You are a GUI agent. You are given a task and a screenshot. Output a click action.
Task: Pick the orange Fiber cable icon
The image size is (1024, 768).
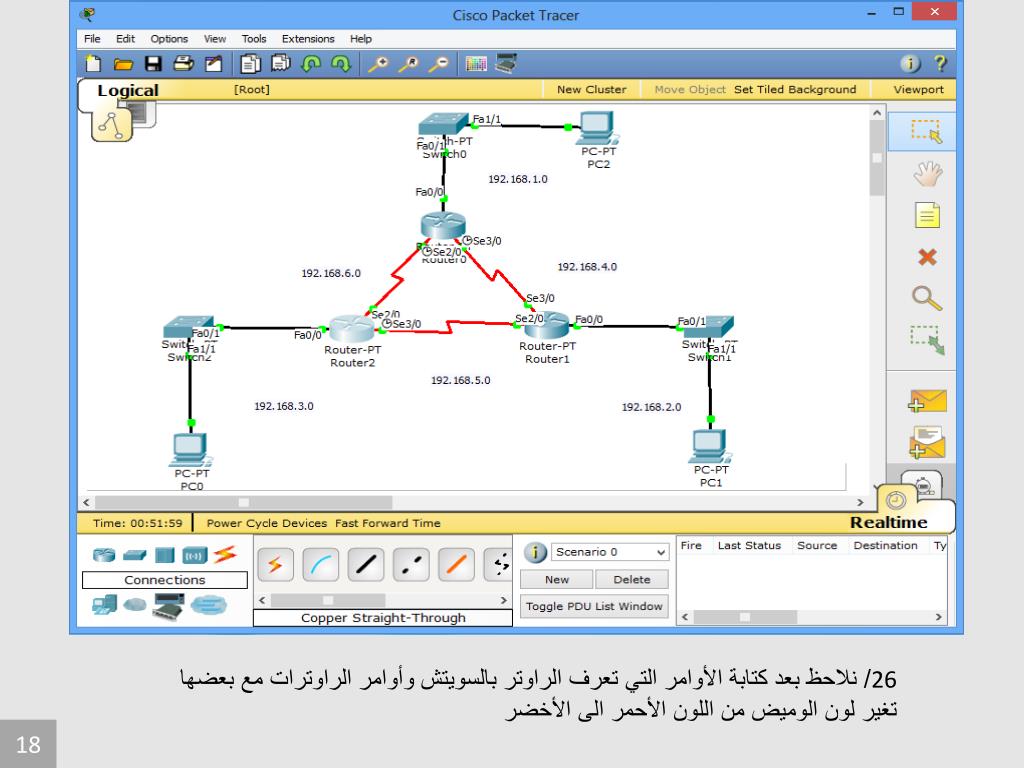456,565
